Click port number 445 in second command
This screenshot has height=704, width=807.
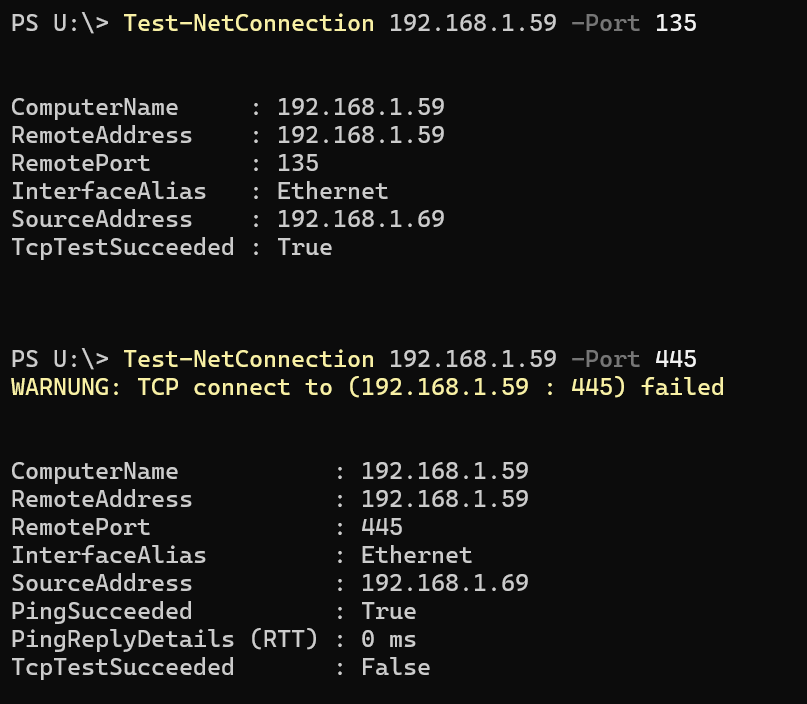676,359
